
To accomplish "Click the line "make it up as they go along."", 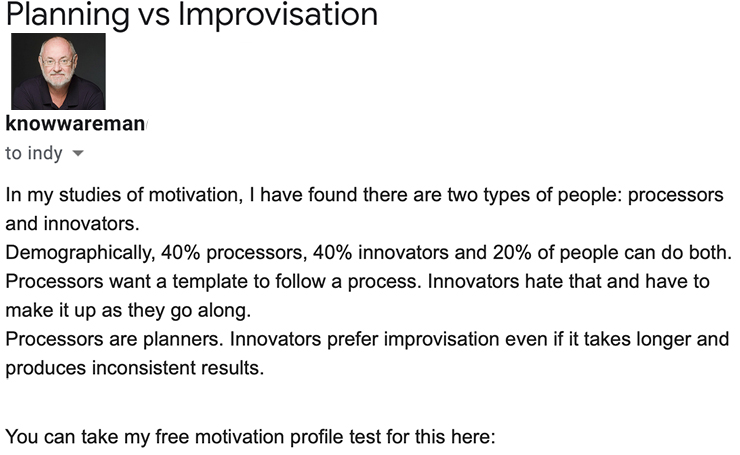I will pyautogui.click(x=128, y=311).
